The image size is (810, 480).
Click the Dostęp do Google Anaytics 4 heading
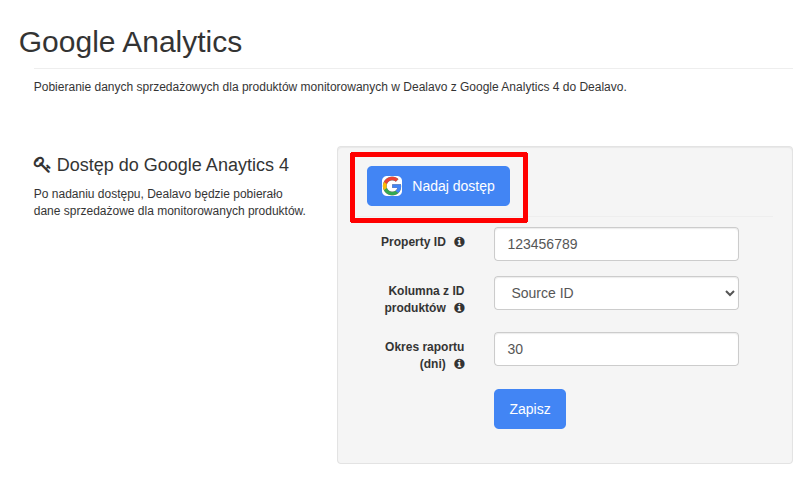(173, 165)
